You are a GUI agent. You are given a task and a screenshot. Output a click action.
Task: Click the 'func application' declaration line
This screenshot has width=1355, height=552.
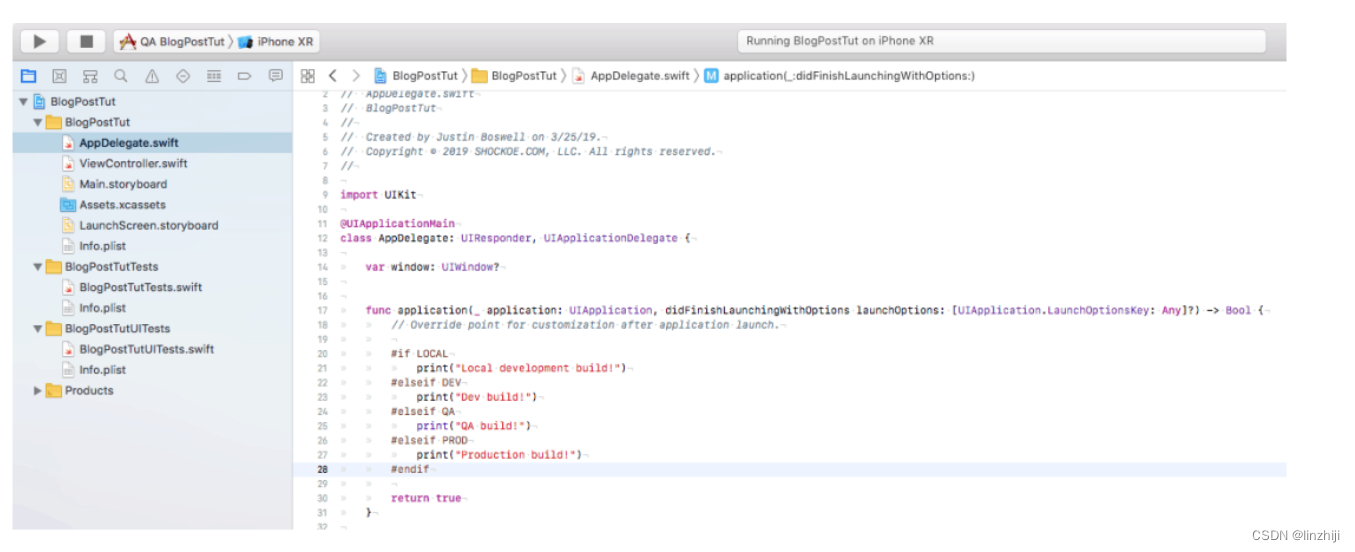click(x=816, y=310)
